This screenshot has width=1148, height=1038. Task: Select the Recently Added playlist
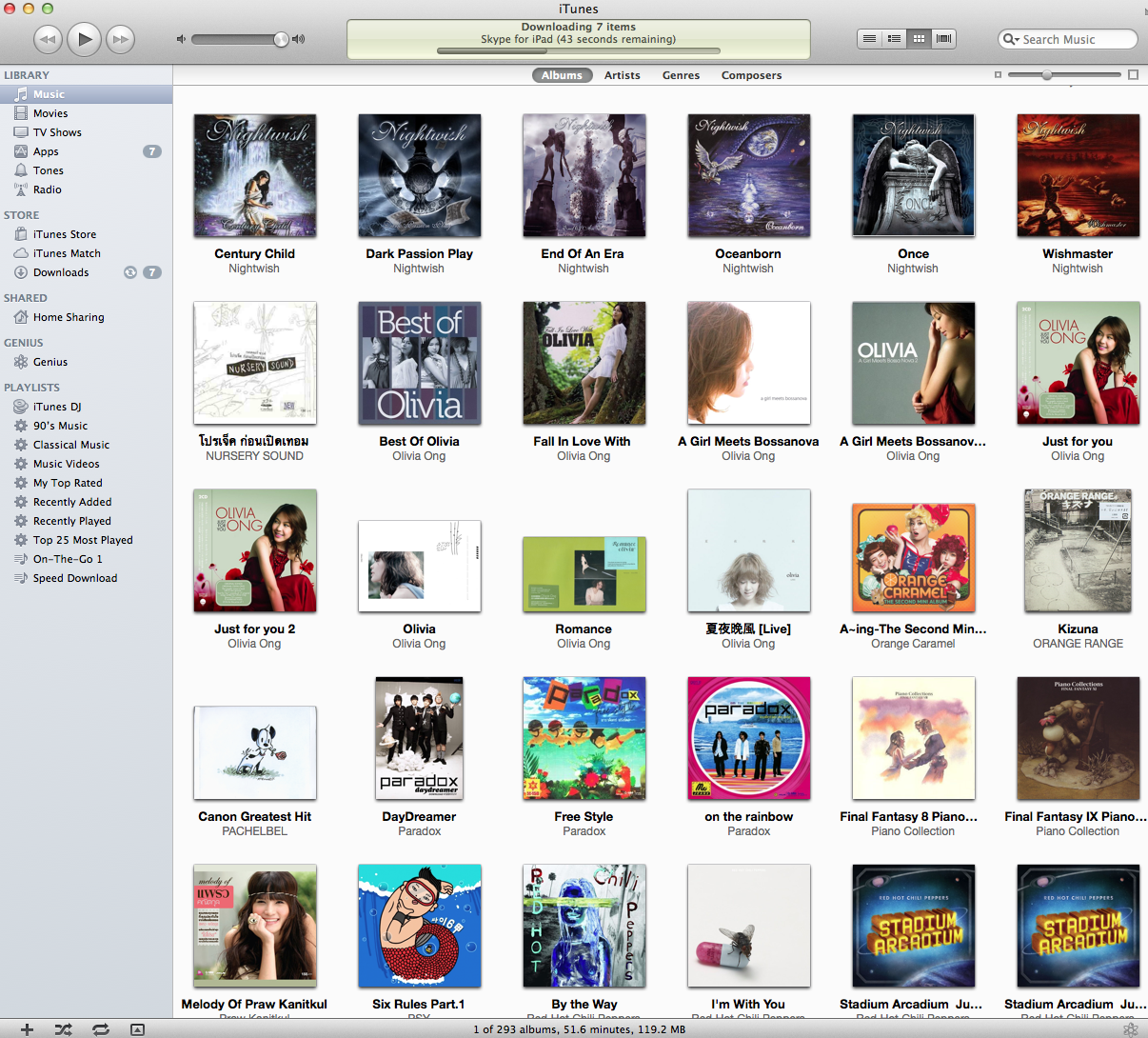(x=86, y=502)
